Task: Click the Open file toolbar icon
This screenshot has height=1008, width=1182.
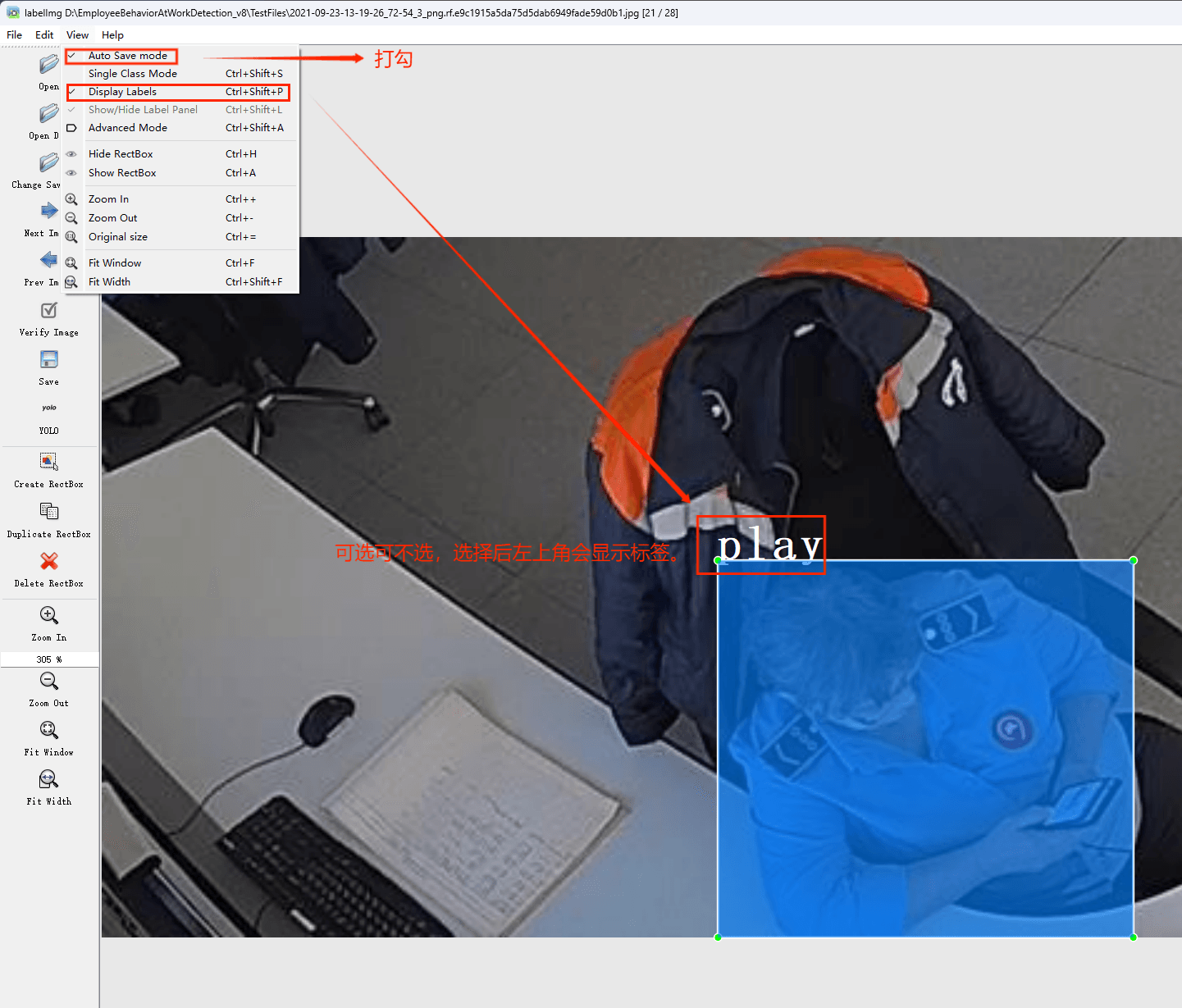Action: (49, 64)
